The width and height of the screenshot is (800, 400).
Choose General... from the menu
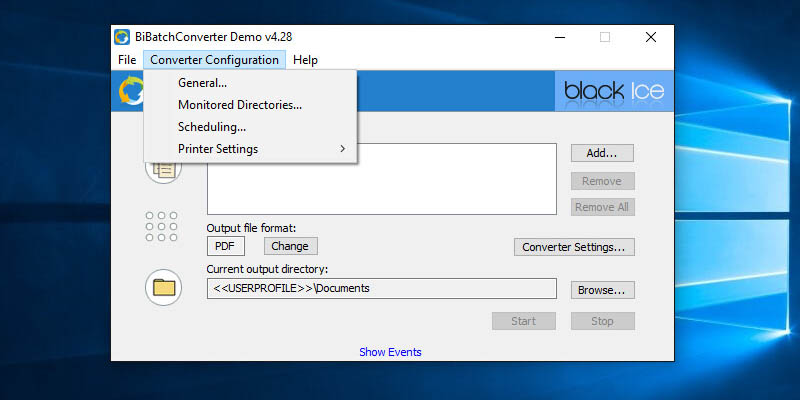(x=202, y=83)
